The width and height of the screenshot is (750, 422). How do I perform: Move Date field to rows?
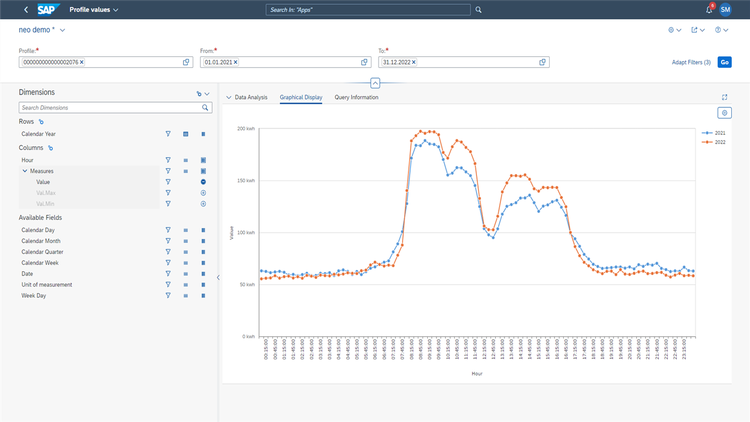point(186,274)
